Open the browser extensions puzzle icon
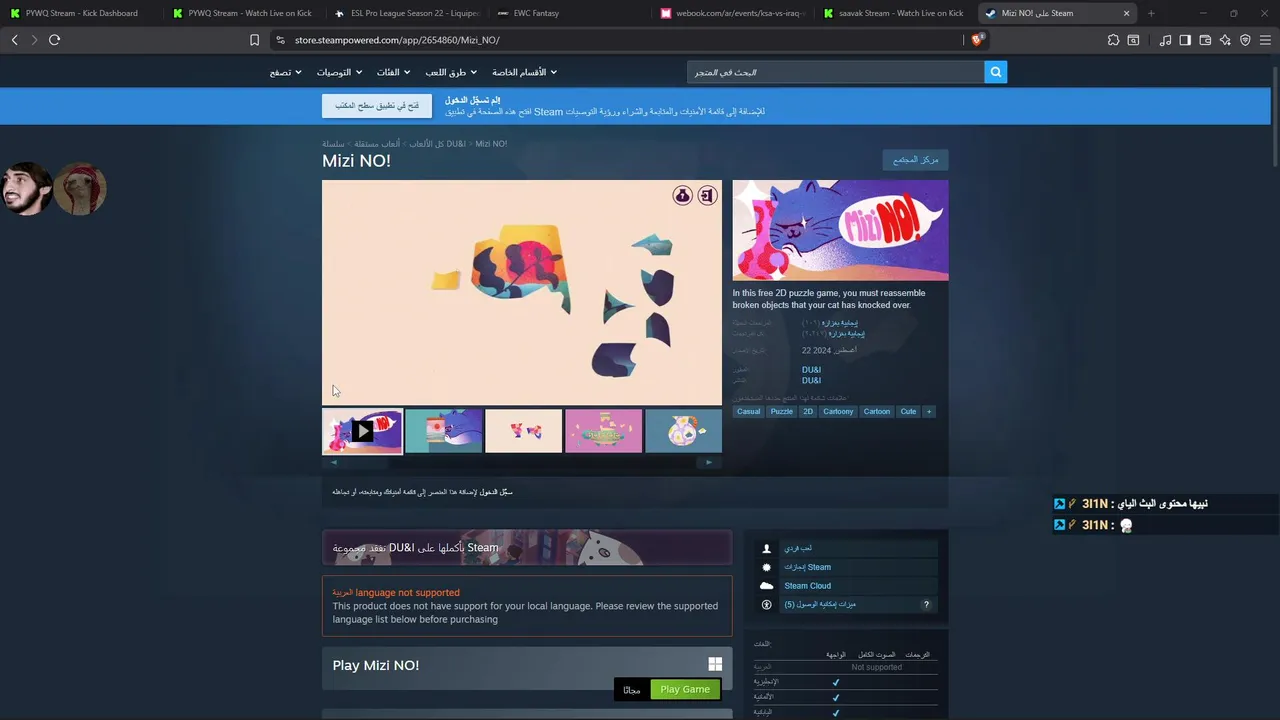The image size is (1280, 720). coord(1113,40)
